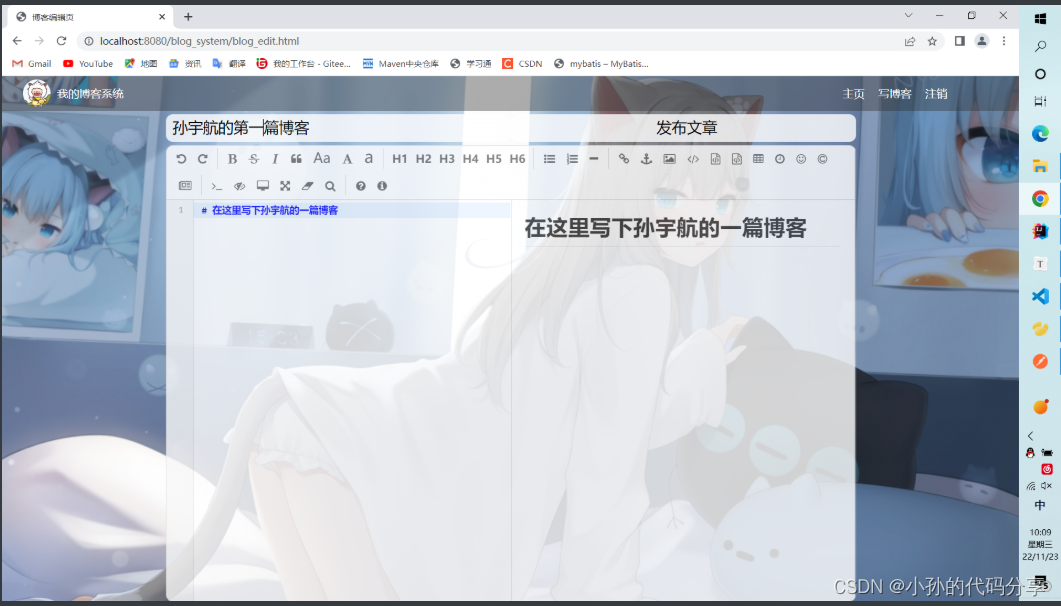The image size is (1061, 606).
Task: Bookmark this page with star icon
Action: pyautogui.click(x=932, y=41)
